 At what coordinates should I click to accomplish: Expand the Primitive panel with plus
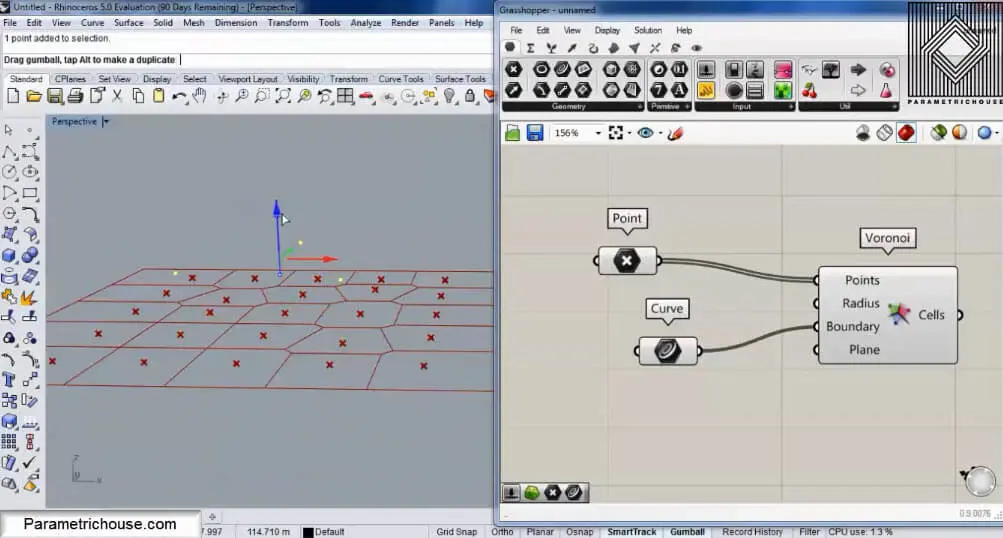coord(687,107)
